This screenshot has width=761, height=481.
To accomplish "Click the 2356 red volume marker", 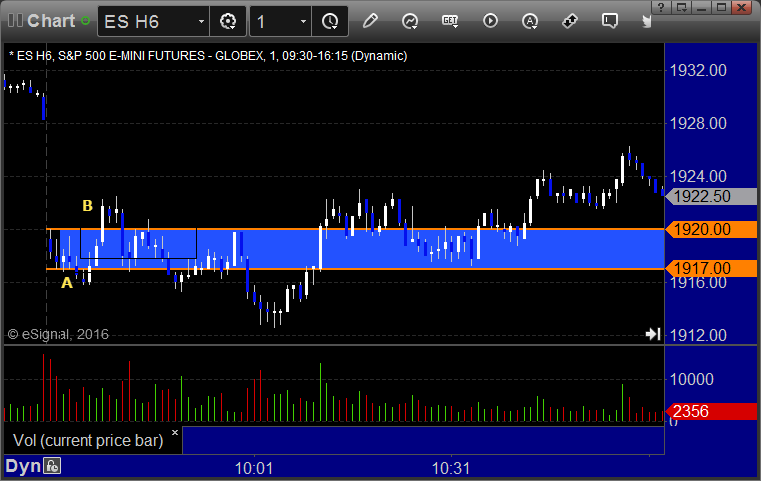I will [x=711, y=411].
